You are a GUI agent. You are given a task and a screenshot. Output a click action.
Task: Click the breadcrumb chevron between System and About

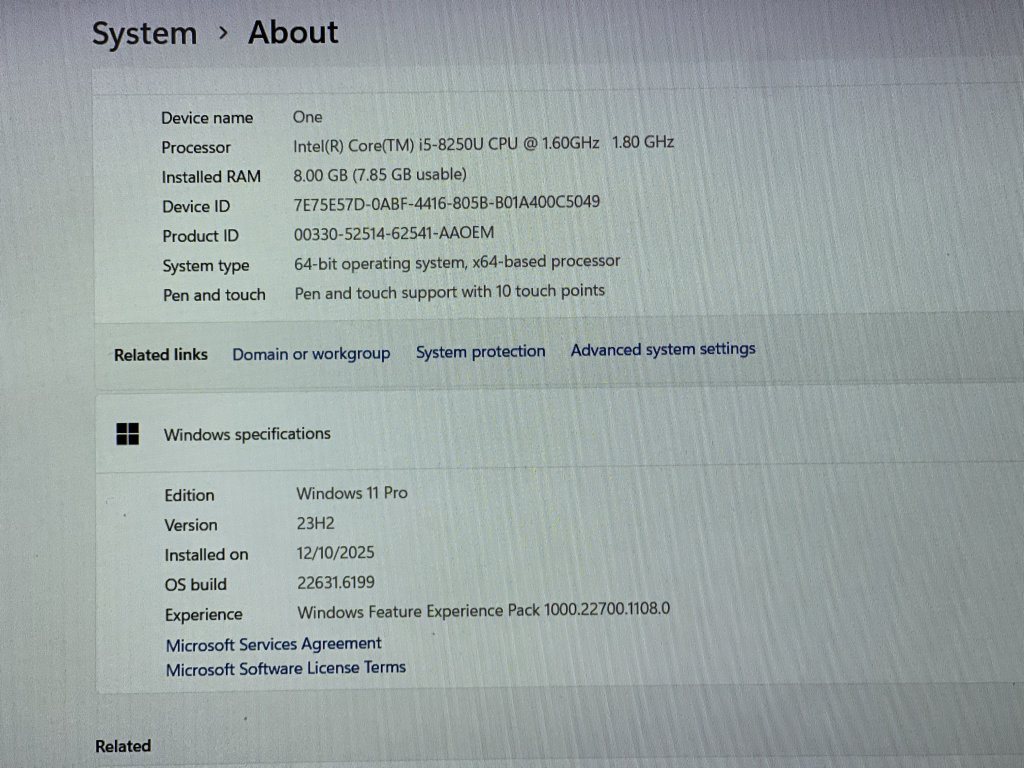[222, 34]
